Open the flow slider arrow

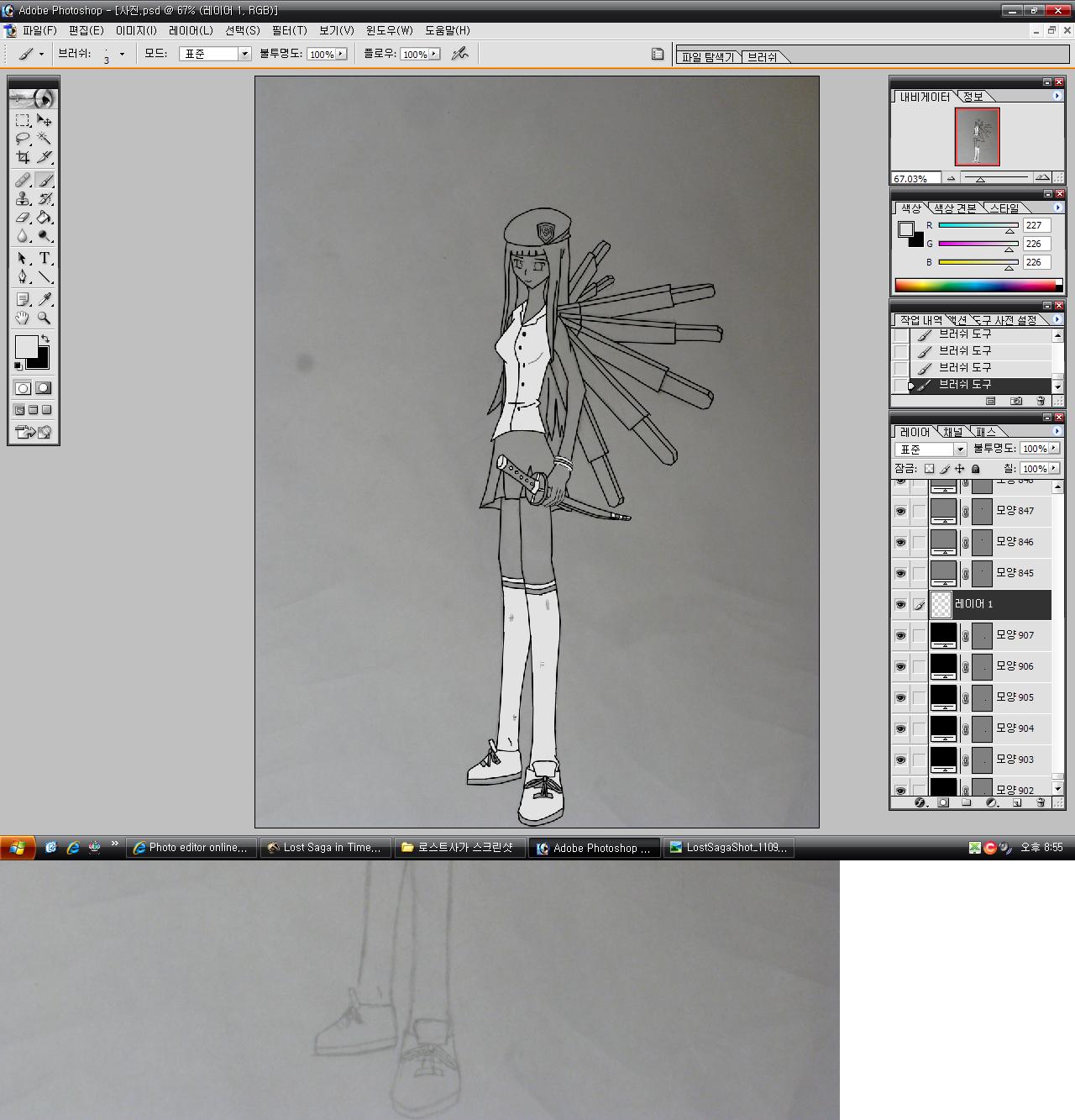[x=433, y=54]
